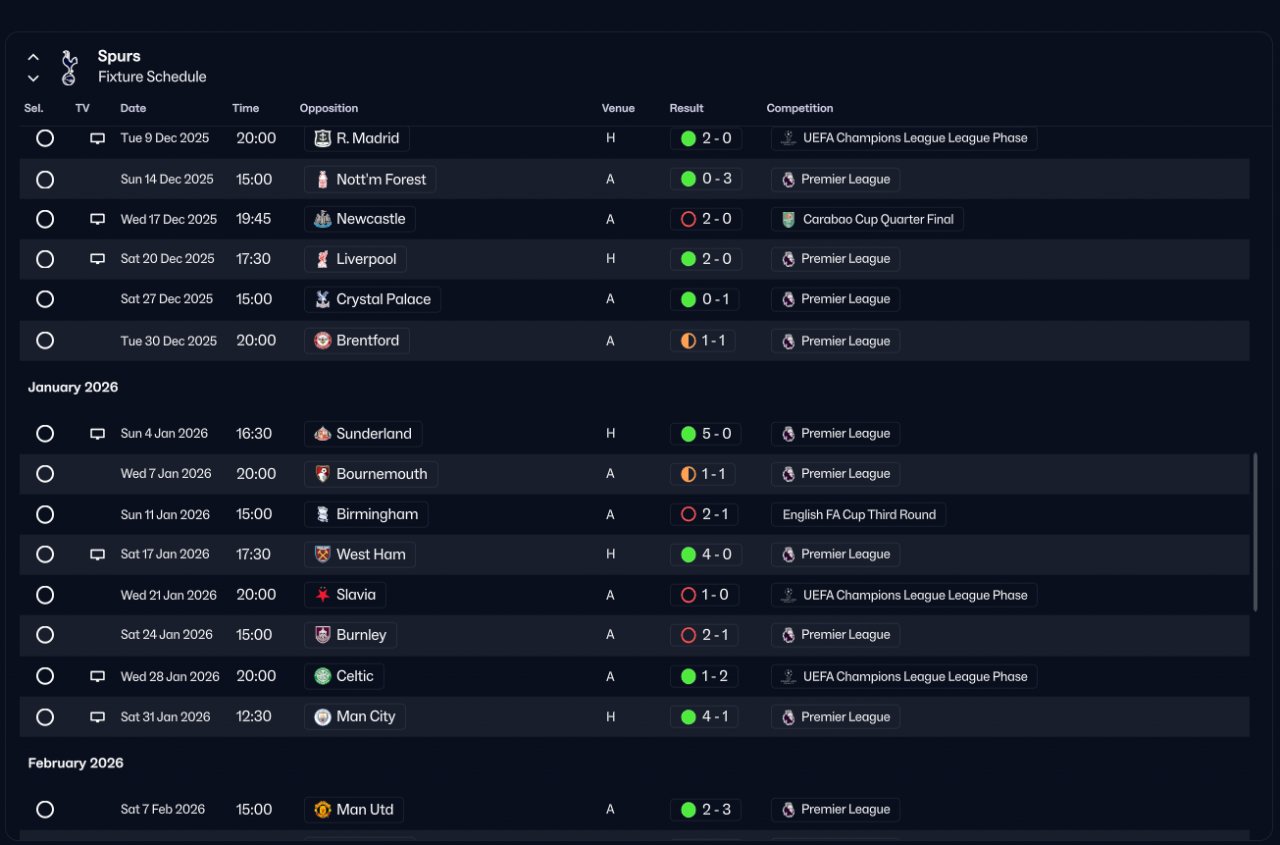View the 2 - 0 result against Newcastle
Screen dimensions: 1280x845
(x=706, y=219)
